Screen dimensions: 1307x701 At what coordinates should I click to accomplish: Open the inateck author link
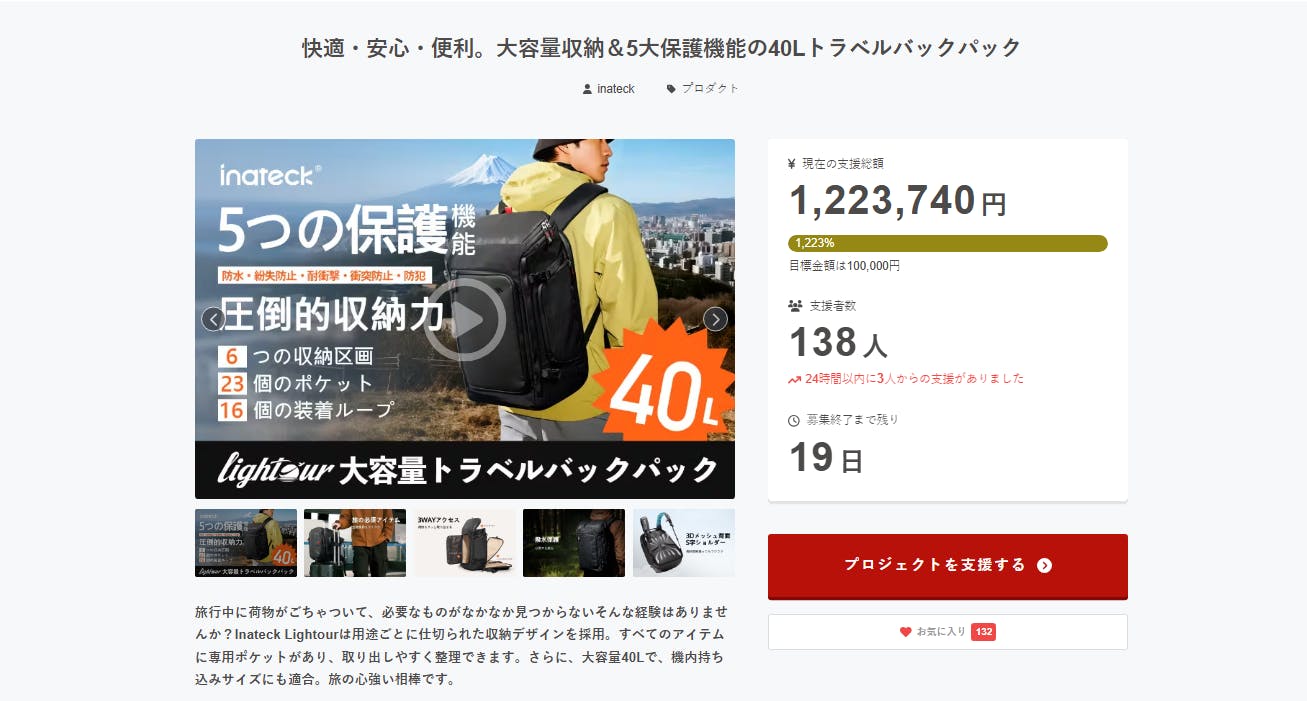point(616,89)
